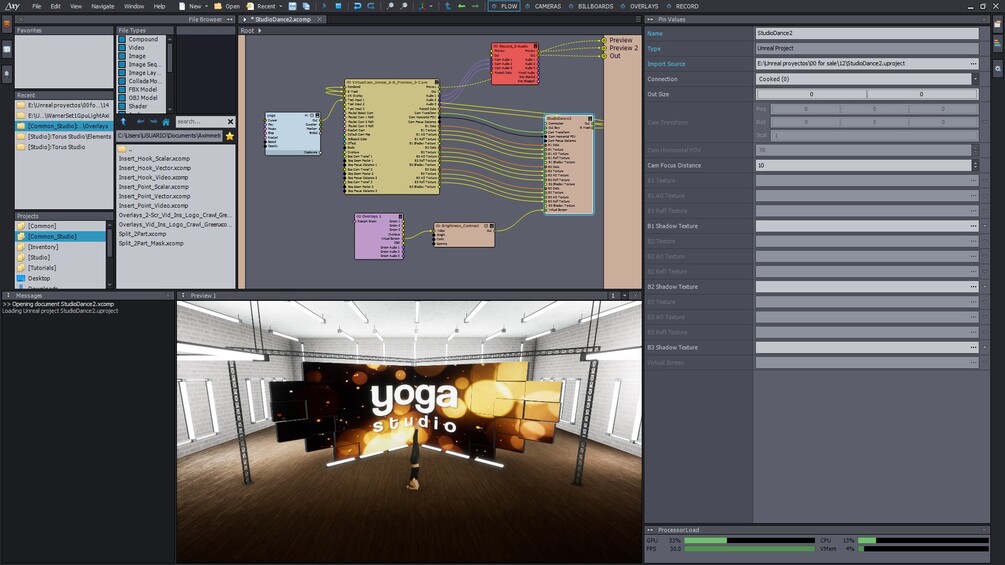Go forward in the File Browser history
This screenshot has height=565, width=1005.
(x=153, y=121)
